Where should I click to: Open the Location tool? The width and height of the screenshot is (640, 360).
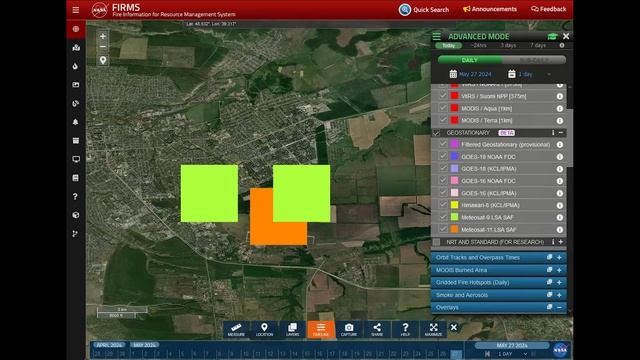point(264,329)
